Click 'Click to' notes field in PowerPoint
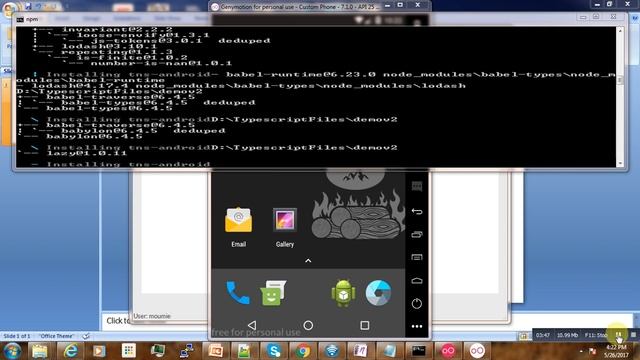Image resolution: width=640 pixels, height=360 pixels. click(118, 321)
